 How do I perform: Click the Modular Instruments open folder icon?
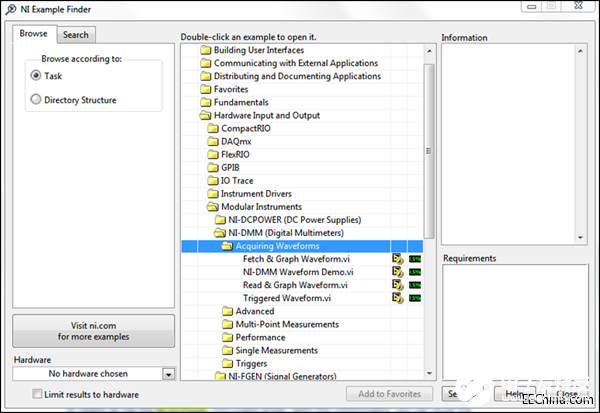(x=213, y=207)
